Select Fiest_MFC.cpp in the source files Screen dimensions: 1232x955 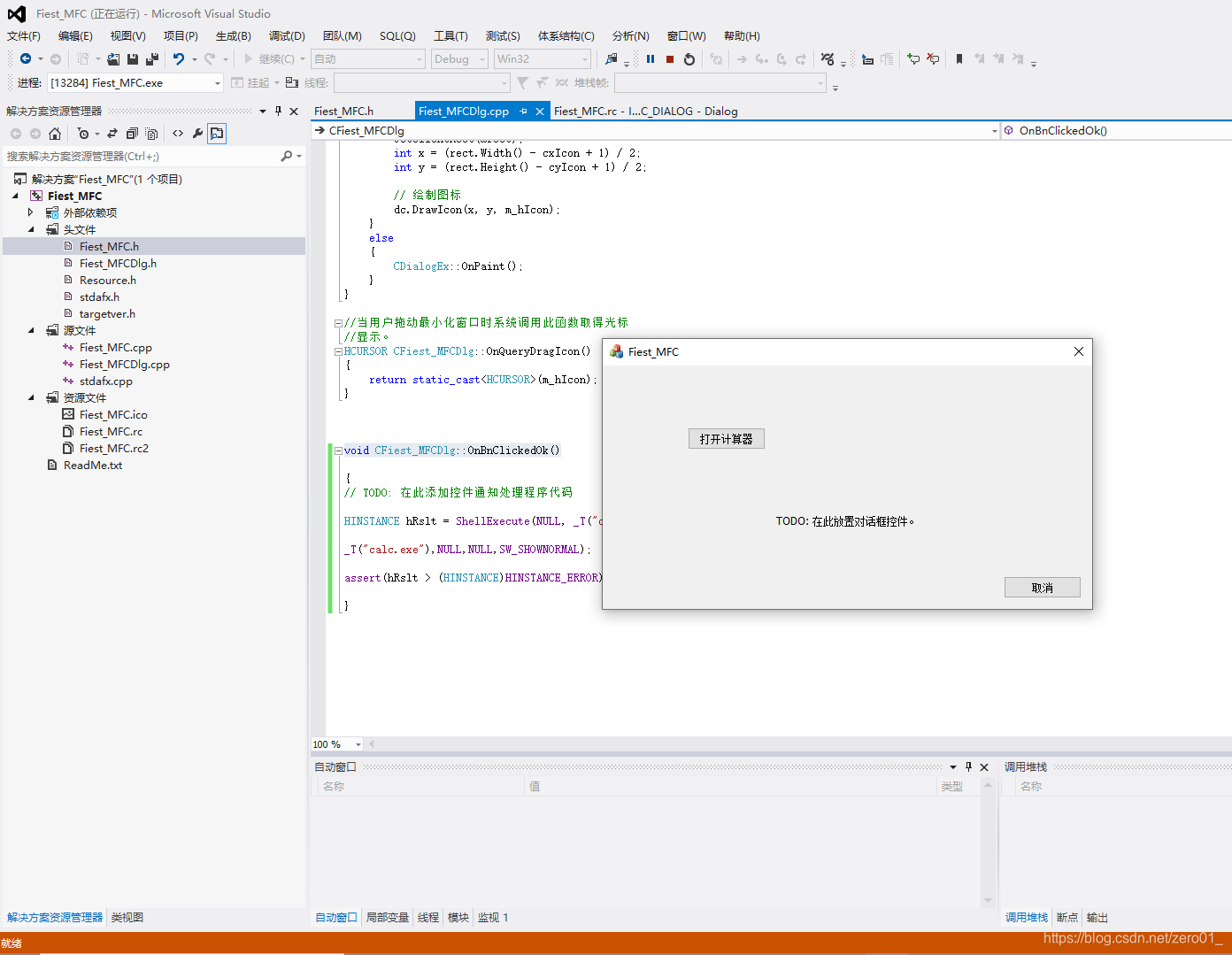(x=116, y=347)
